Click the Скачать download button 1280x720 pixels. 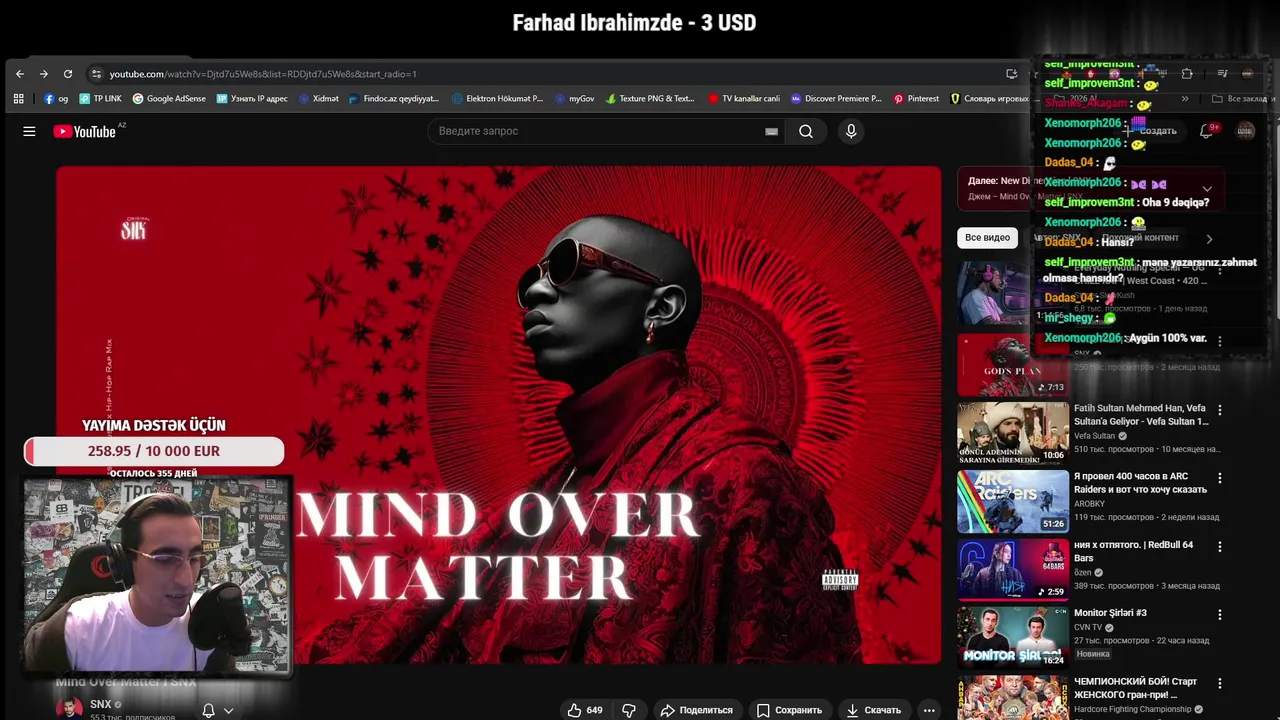point(874,710)
